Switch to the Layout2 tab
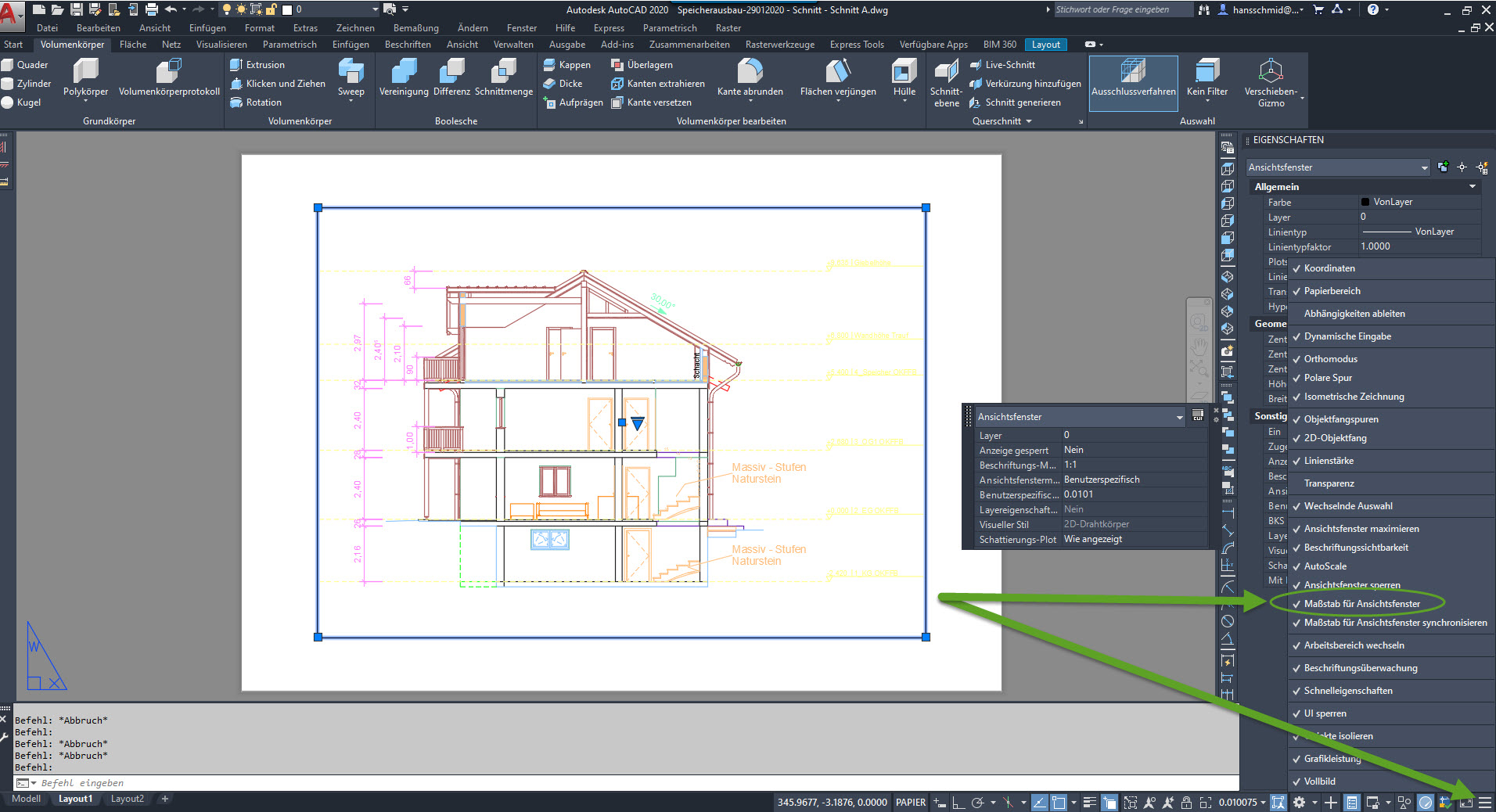 pos(128,799)
